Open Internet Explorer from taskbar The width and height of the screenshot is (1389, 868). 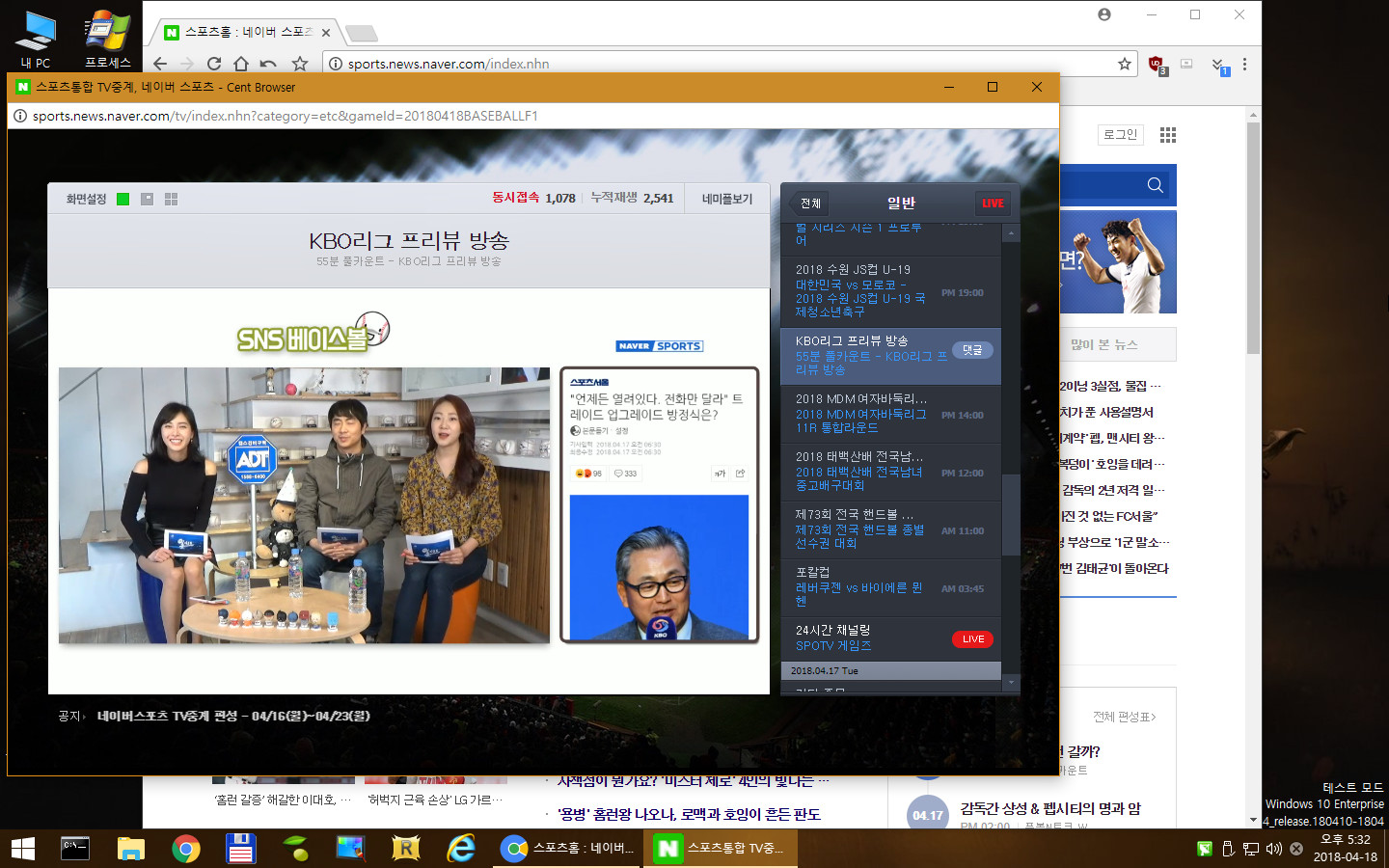pyautogui.click(x=462, y=849)
